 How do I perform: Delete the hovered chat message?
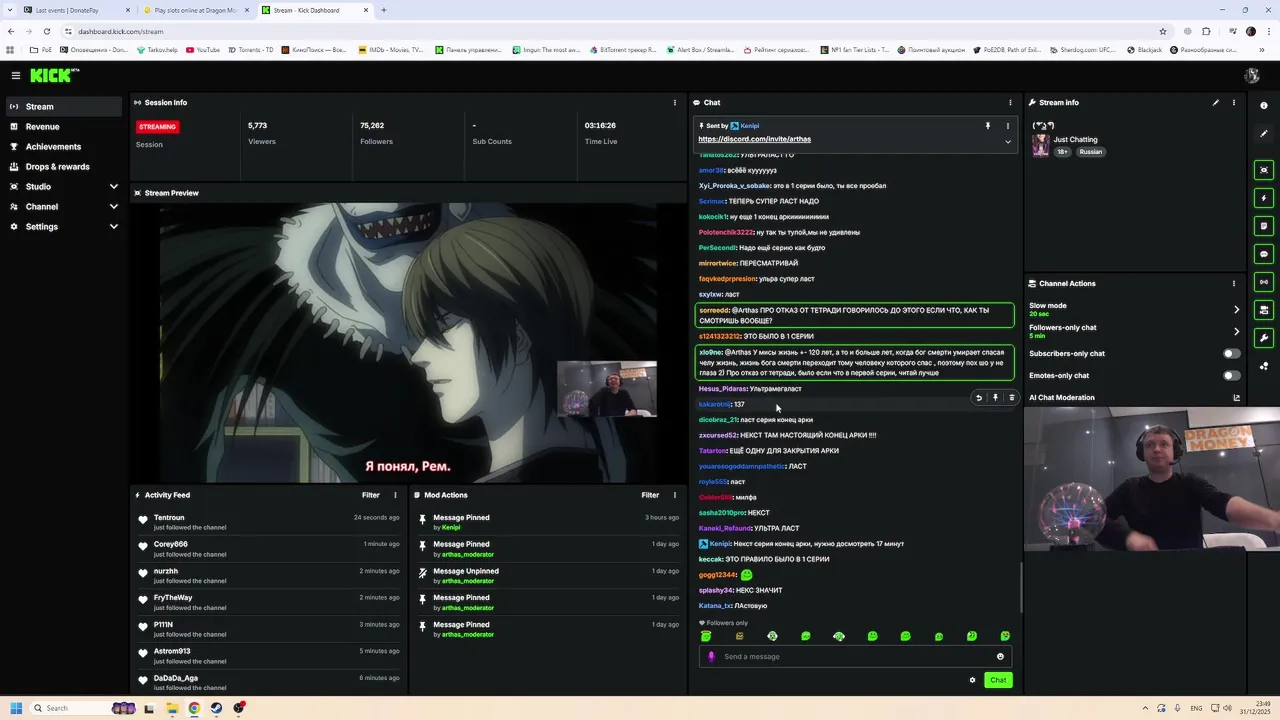(x=1011, y=398)
